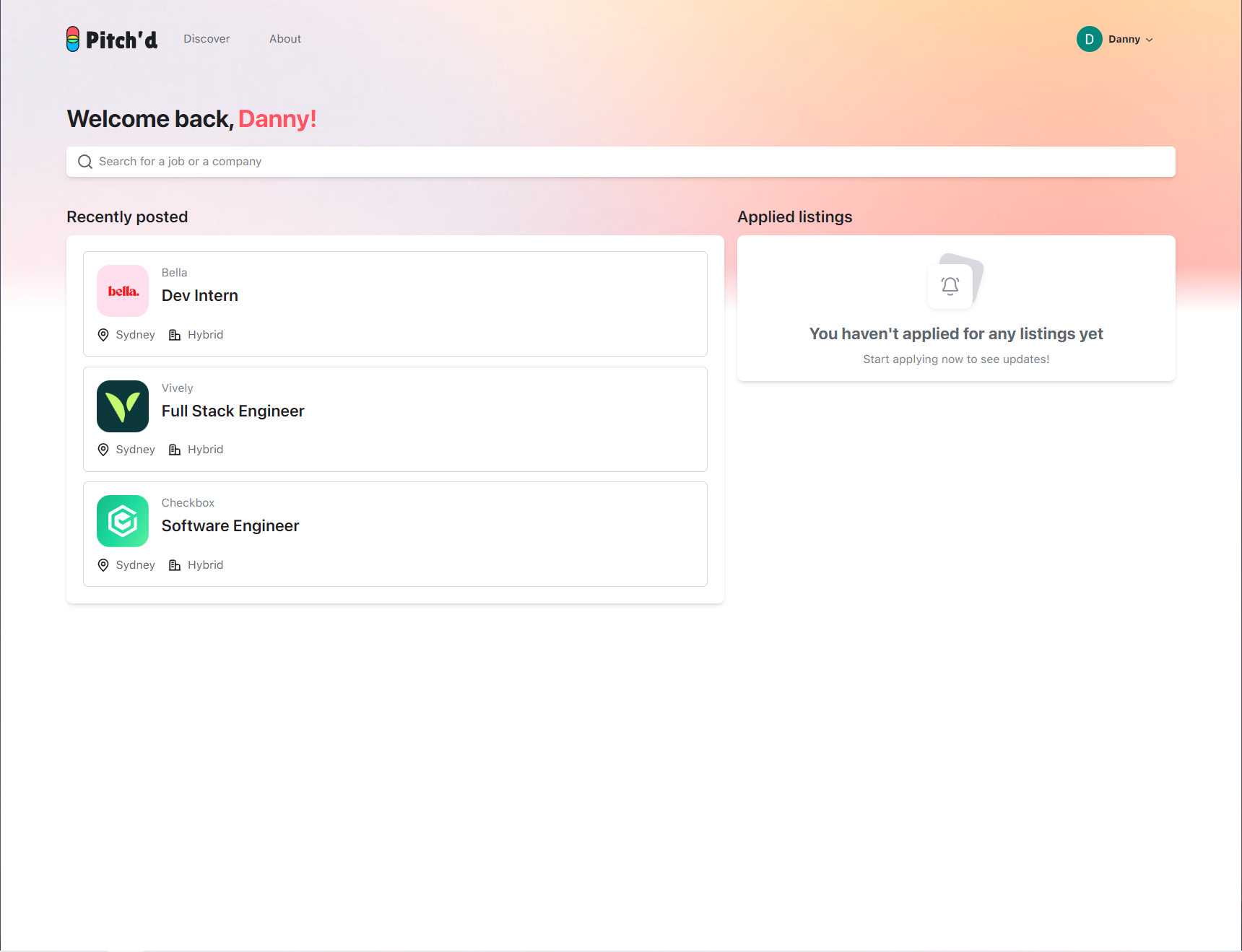Click Danny's green avatar circle
This screenshot has height=952, width=1242.
click(1089, 39)
